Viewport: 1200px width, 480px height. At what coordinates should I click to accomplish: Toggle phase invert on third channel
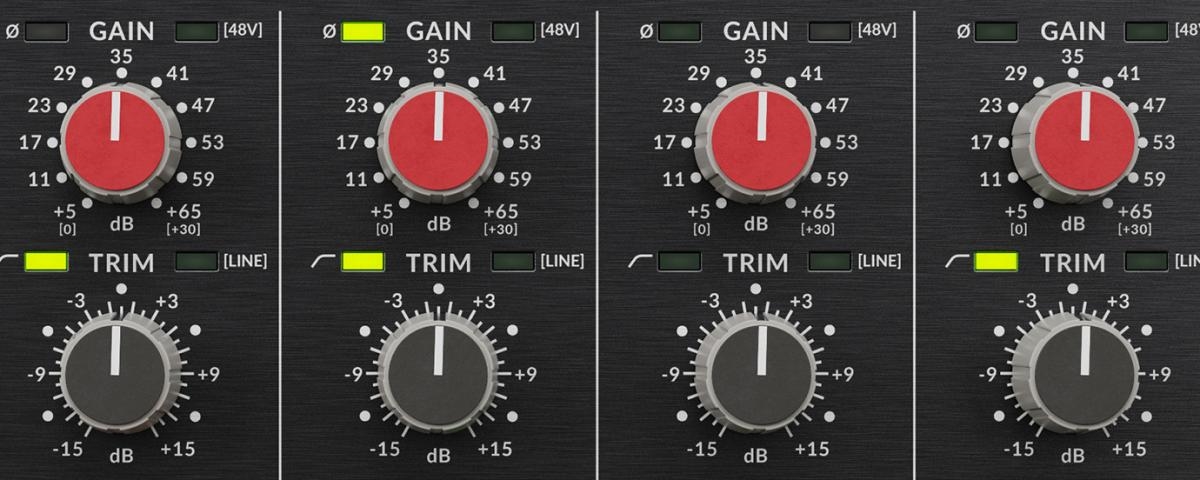[679, 31]
